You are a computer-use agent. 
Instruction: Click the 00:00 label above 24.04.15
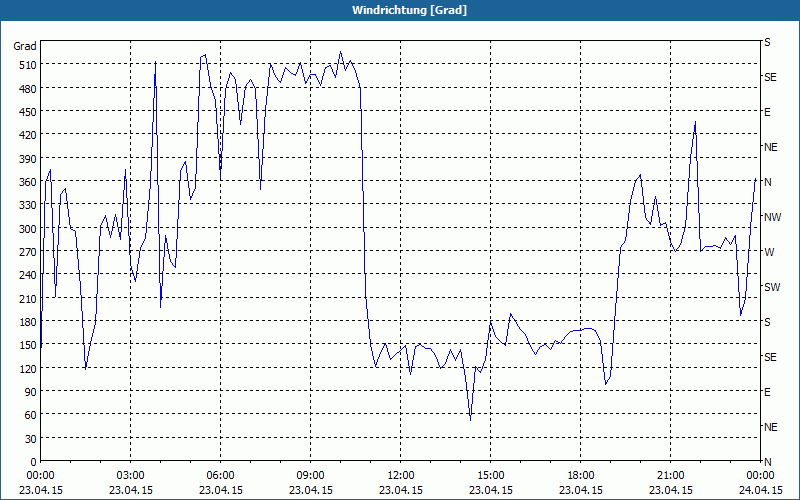click(760, 476)
